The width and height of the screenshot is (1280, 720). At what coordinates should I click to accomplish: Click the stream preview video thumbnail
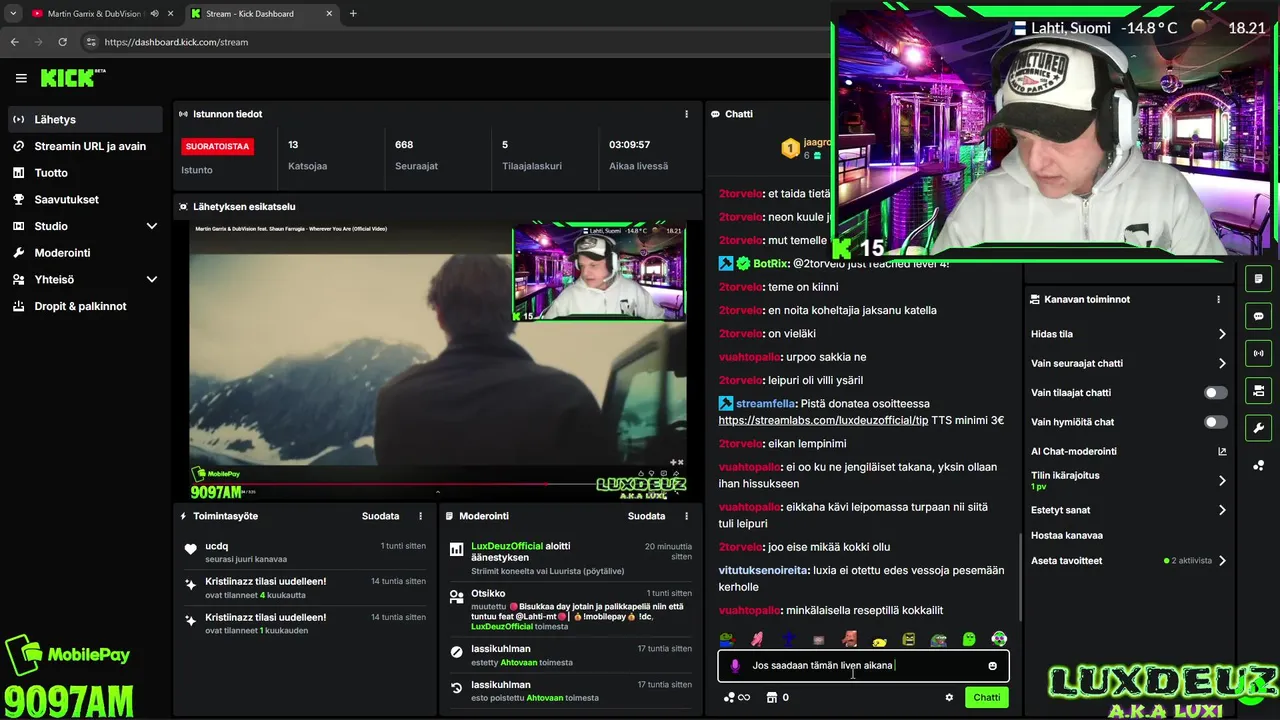point(438,360)
